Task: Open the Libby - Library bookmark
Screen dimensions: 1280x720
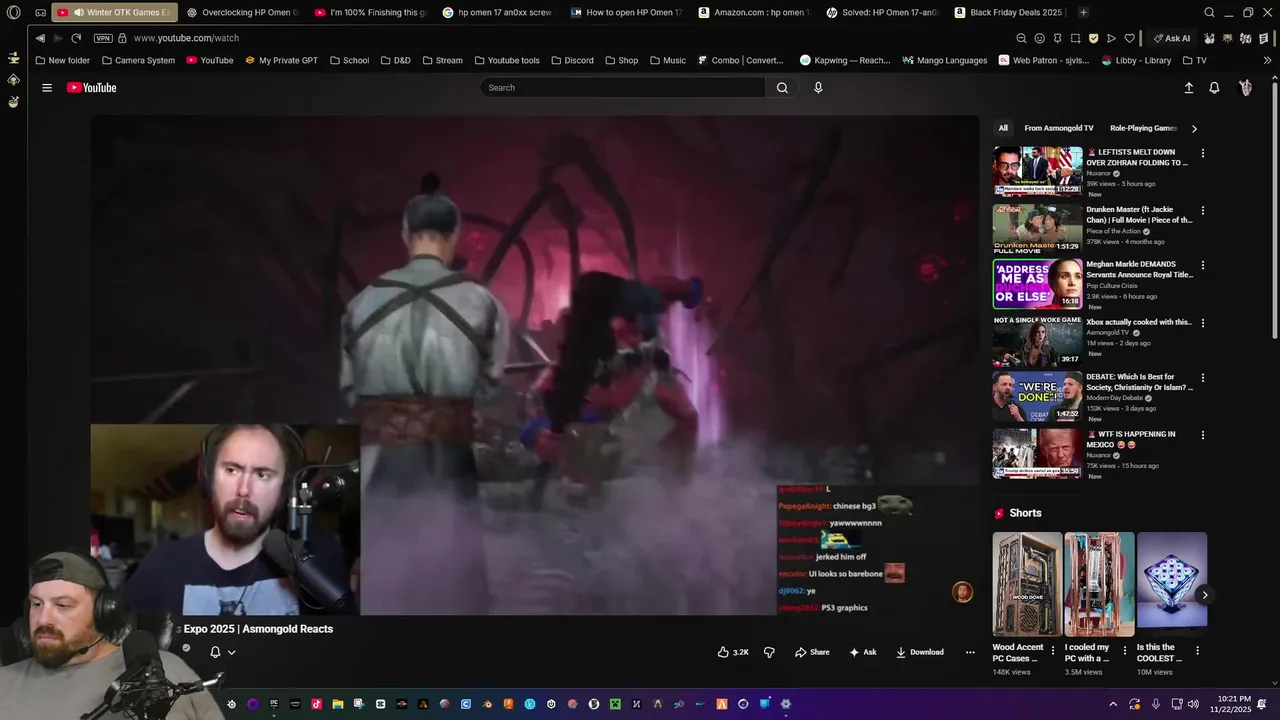Action: (1137, 60)
